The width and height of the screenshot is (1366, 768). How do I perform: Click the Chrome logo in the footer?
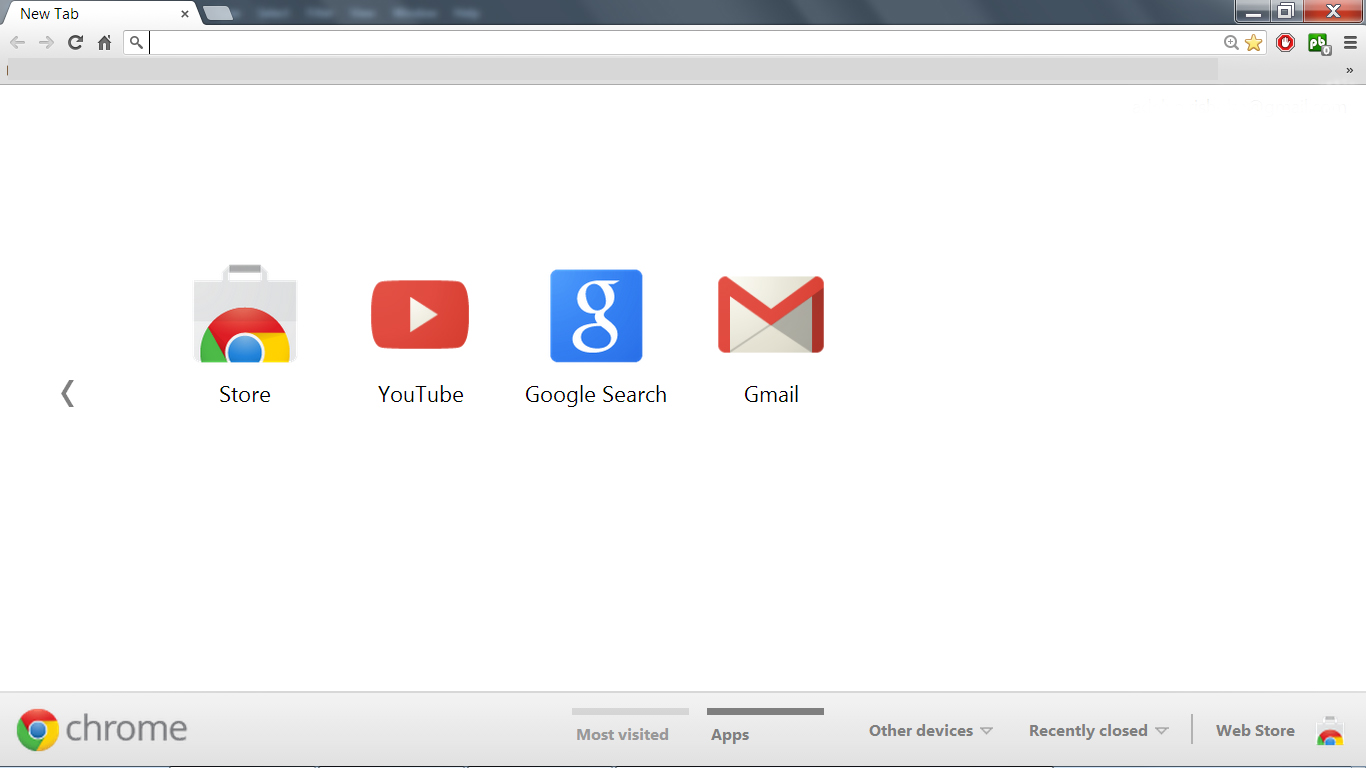coord(102,729)
